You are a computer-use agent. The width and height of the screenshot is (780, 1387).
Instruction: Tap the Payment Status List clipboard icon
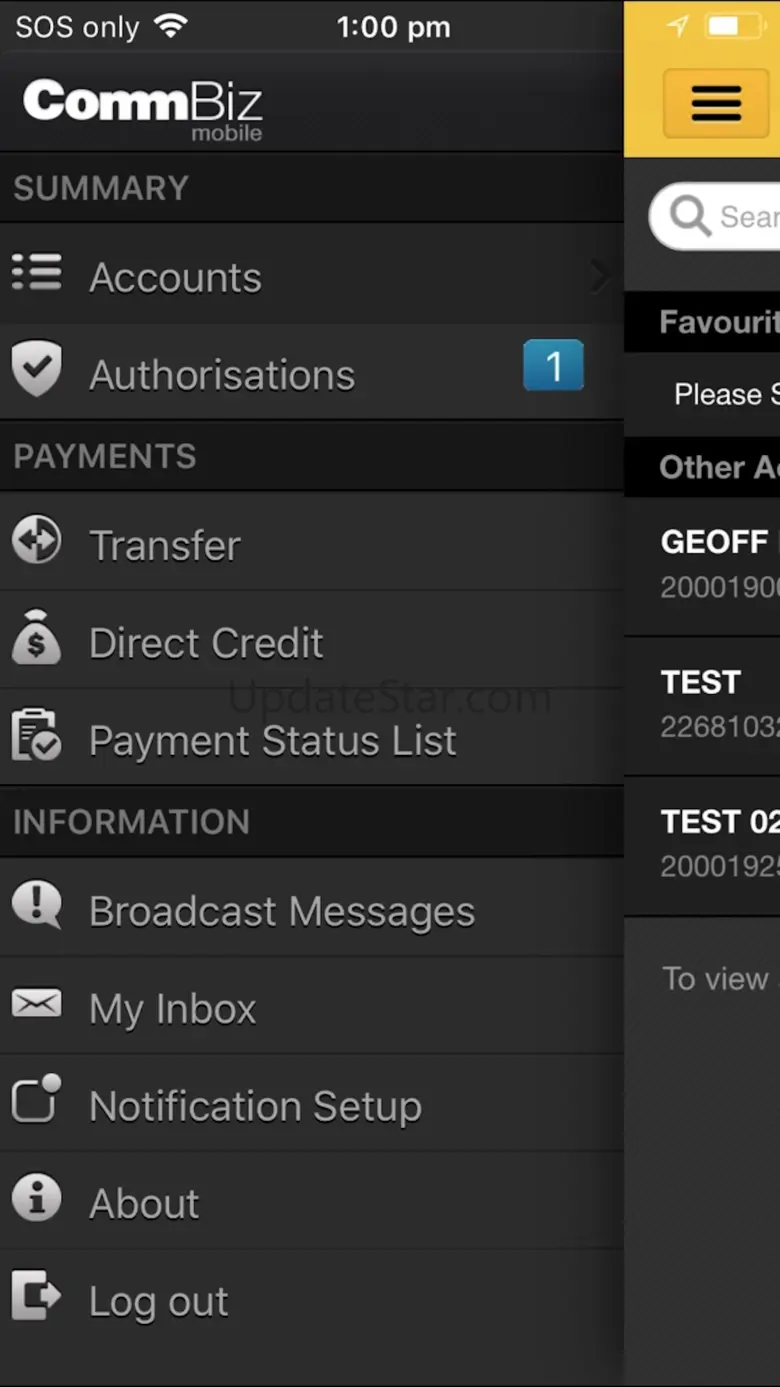(x=37, y=735)
